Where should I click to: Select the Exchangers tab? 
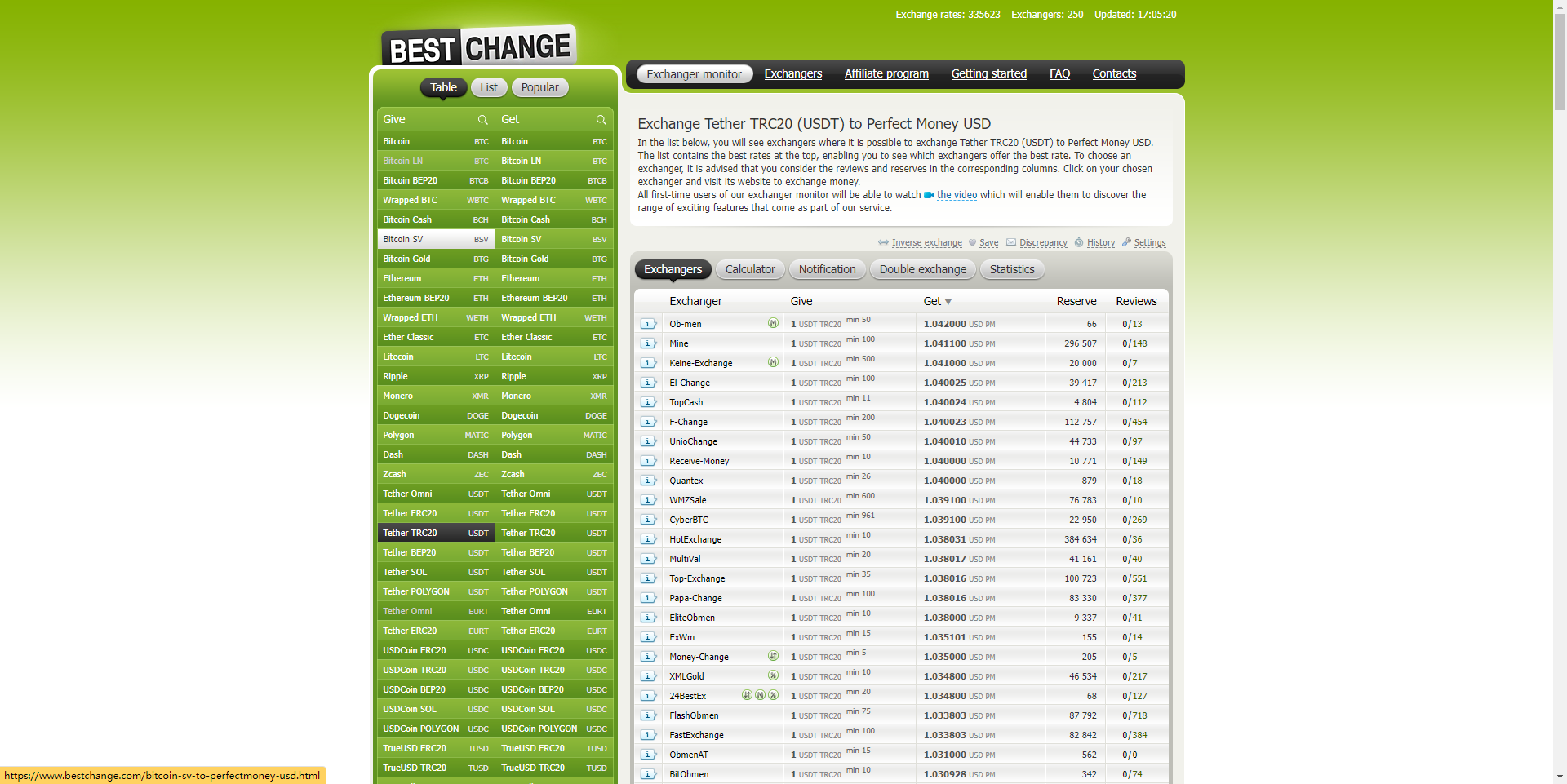tap(673, 269)
